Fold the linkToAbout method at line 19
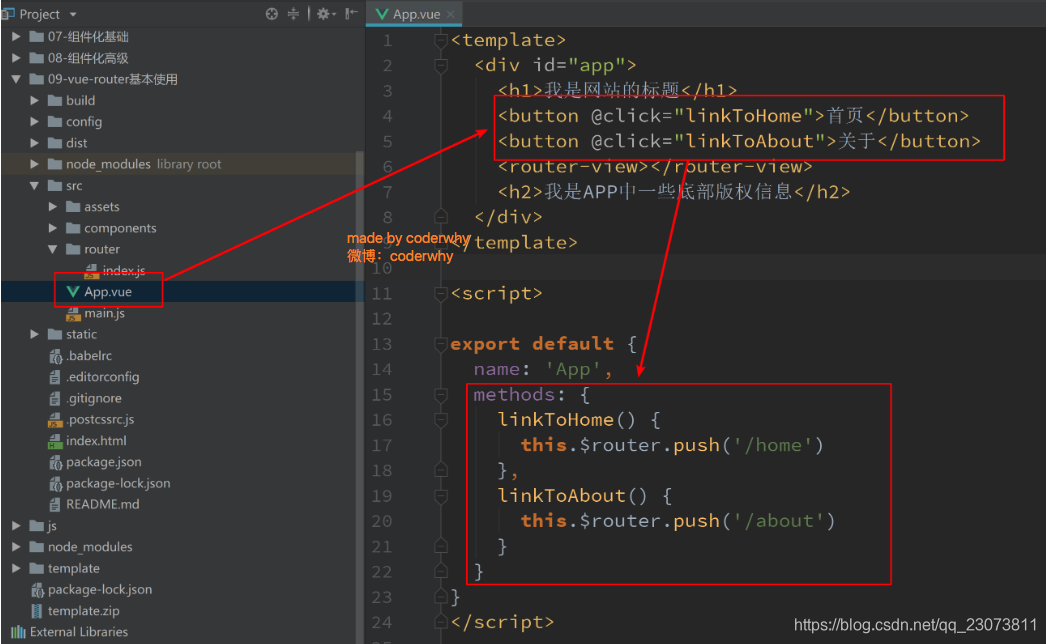The image size is (1046, 644). click(x=440, y=496)
